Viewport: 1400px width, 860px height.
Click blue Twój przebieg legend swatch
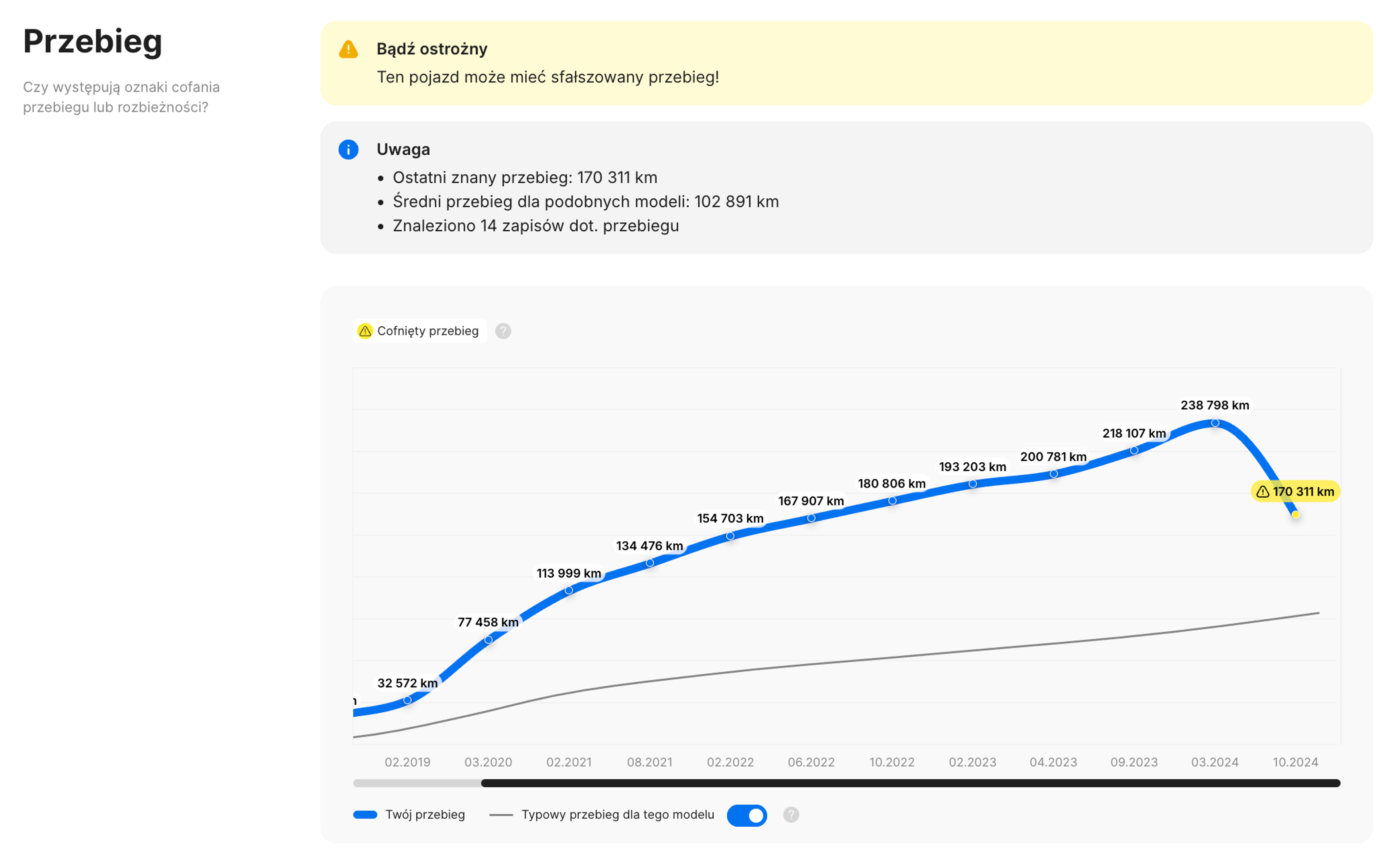tap(365, 815)
